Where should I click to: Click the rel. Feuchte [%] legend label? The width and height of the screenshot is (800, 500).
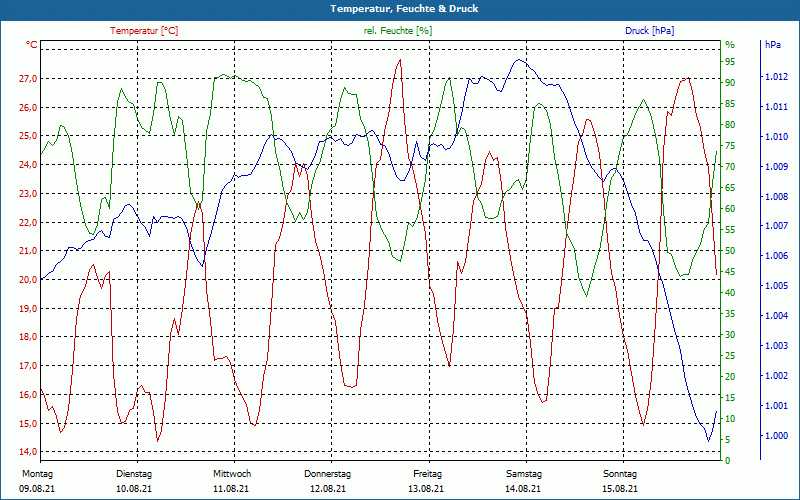397,31
